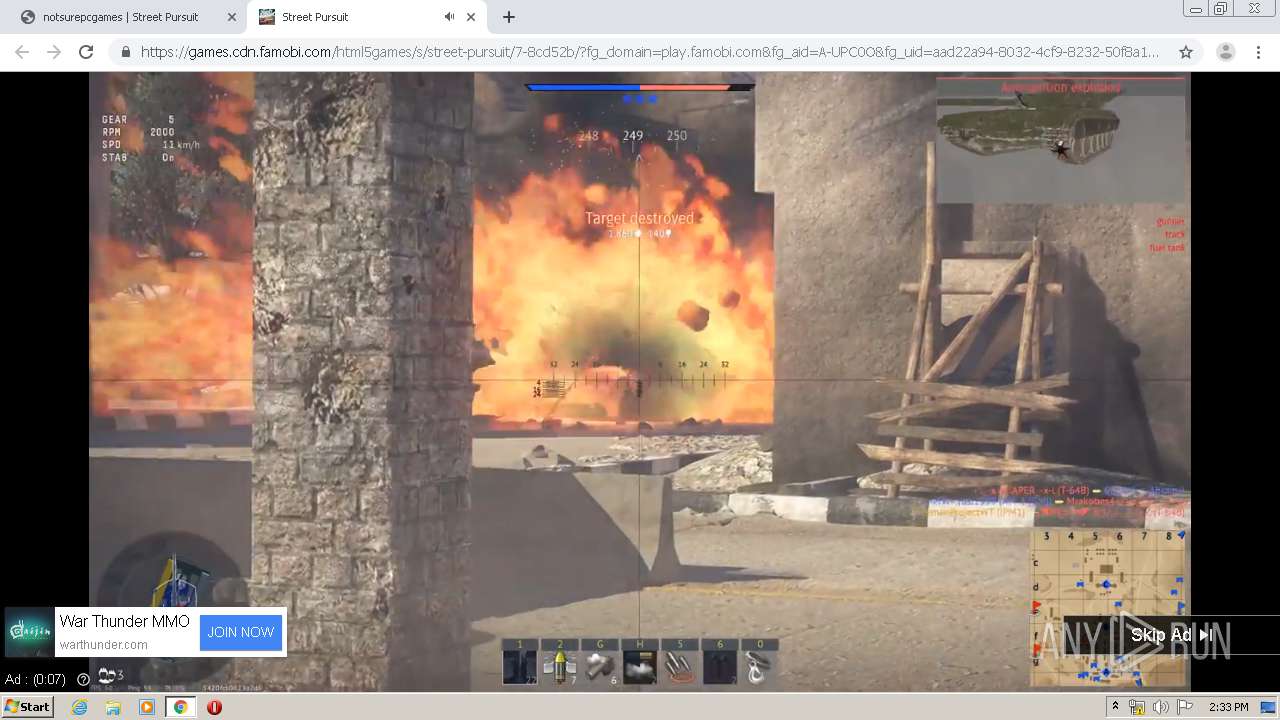
Task: Go back to the previous page
Action: (22, 52)
